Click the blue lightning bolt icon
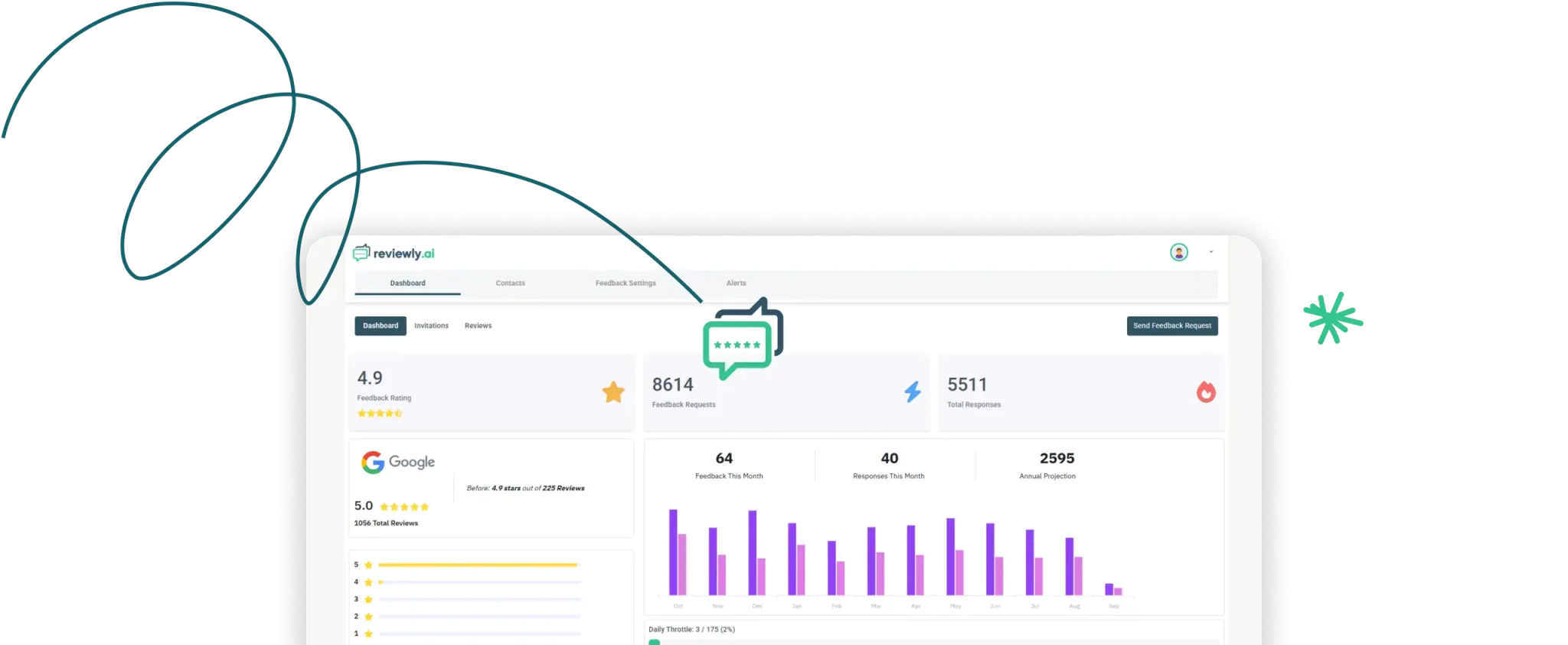 [913, 392]
